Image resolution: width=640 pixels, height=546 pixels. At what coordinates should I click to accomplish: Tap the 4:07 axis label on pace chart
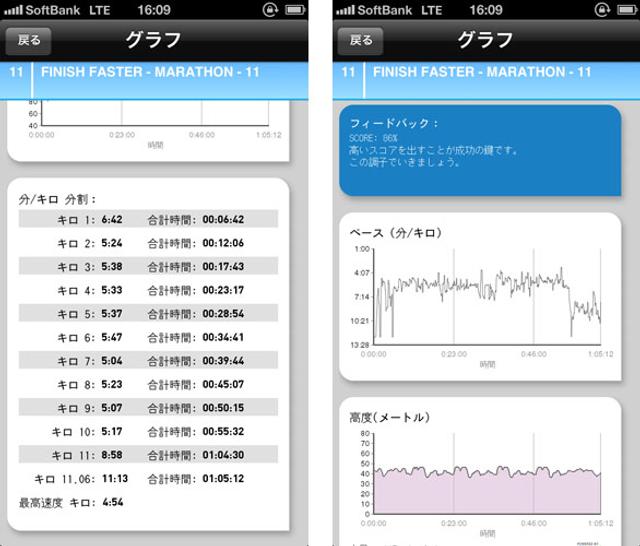click(x=362, y=273)
